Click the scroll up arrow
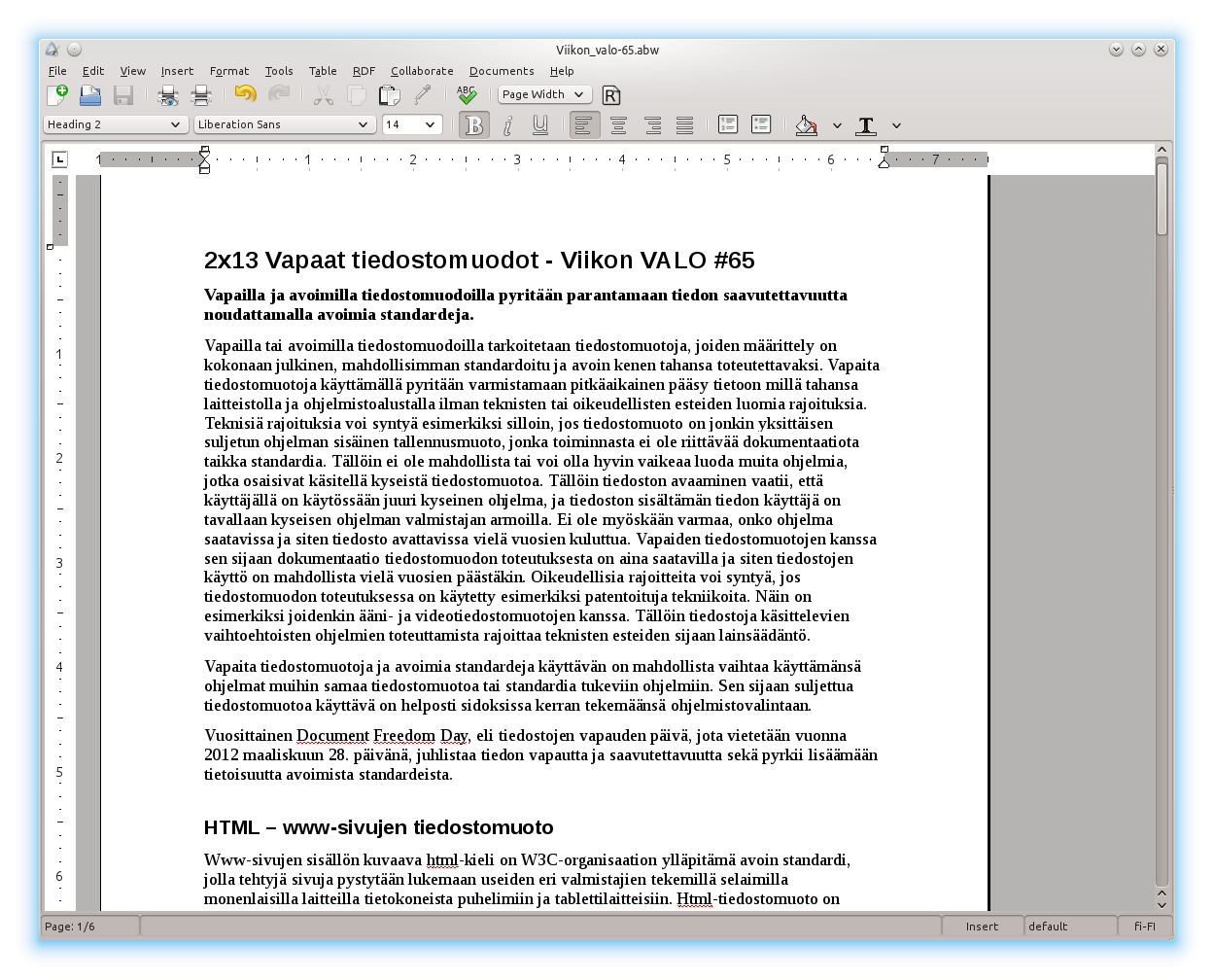Image resolution: width=1214 pixels, height=980 pixels. pyautogui.click(x=1162, y=151)
